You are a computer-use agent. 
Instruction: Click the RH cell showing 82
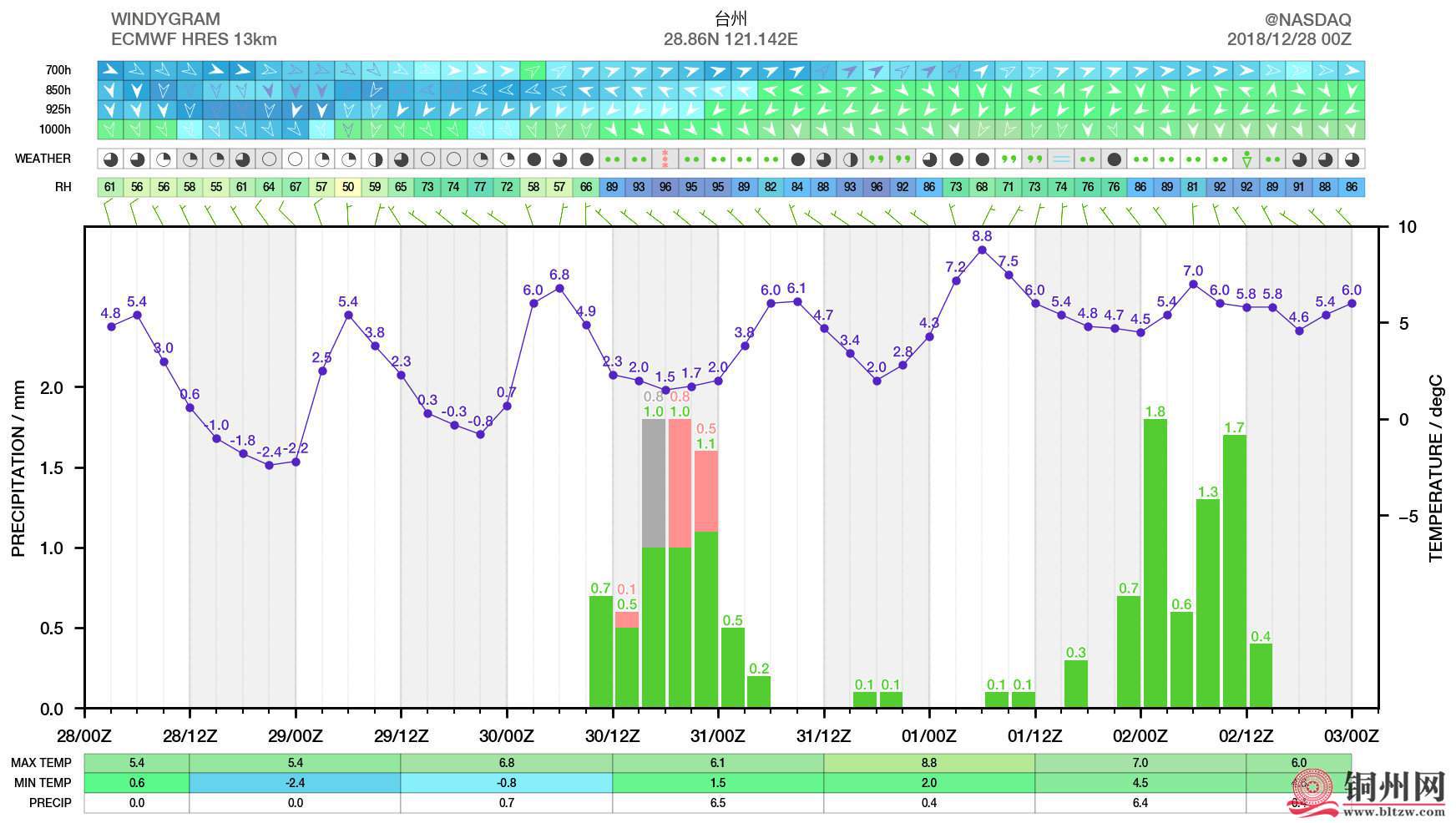pyautogui.click(x=771, y=187)
